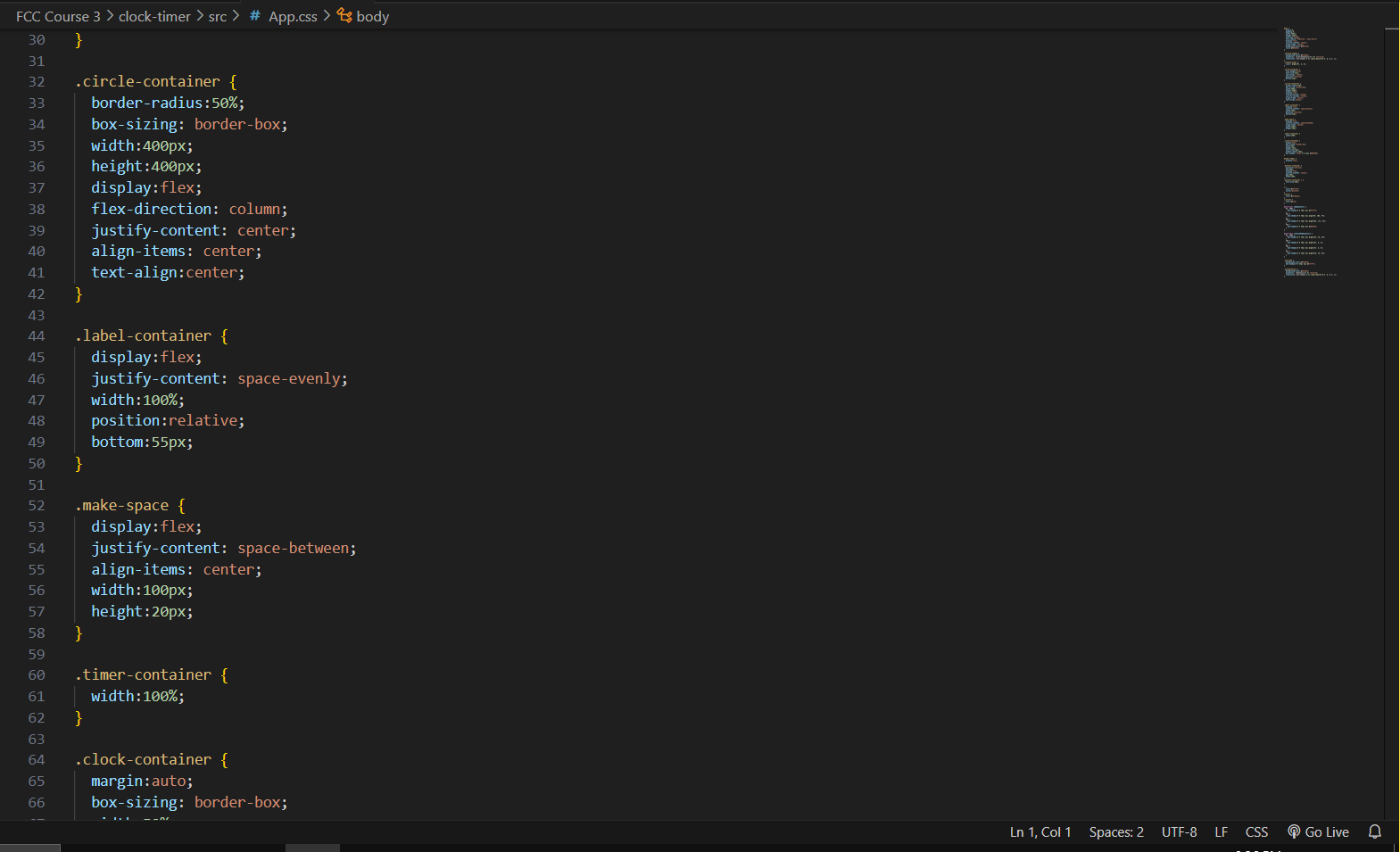The image size is (1400, 852).
Task: Click justify-content: space-between; line
Action: [224, 548]
